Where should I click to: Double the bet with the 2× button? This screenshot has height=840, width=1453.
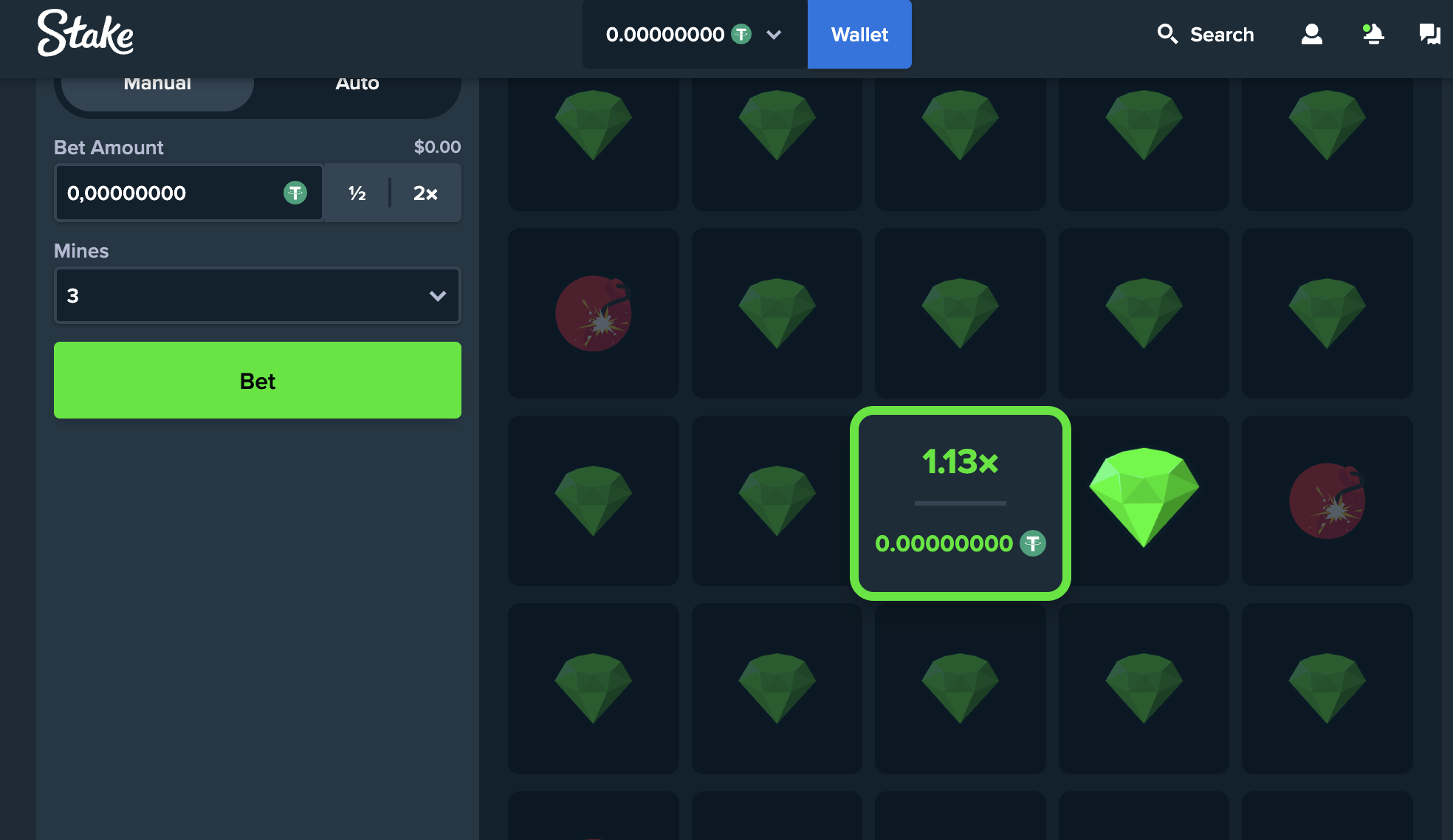[x=425, y=193]
